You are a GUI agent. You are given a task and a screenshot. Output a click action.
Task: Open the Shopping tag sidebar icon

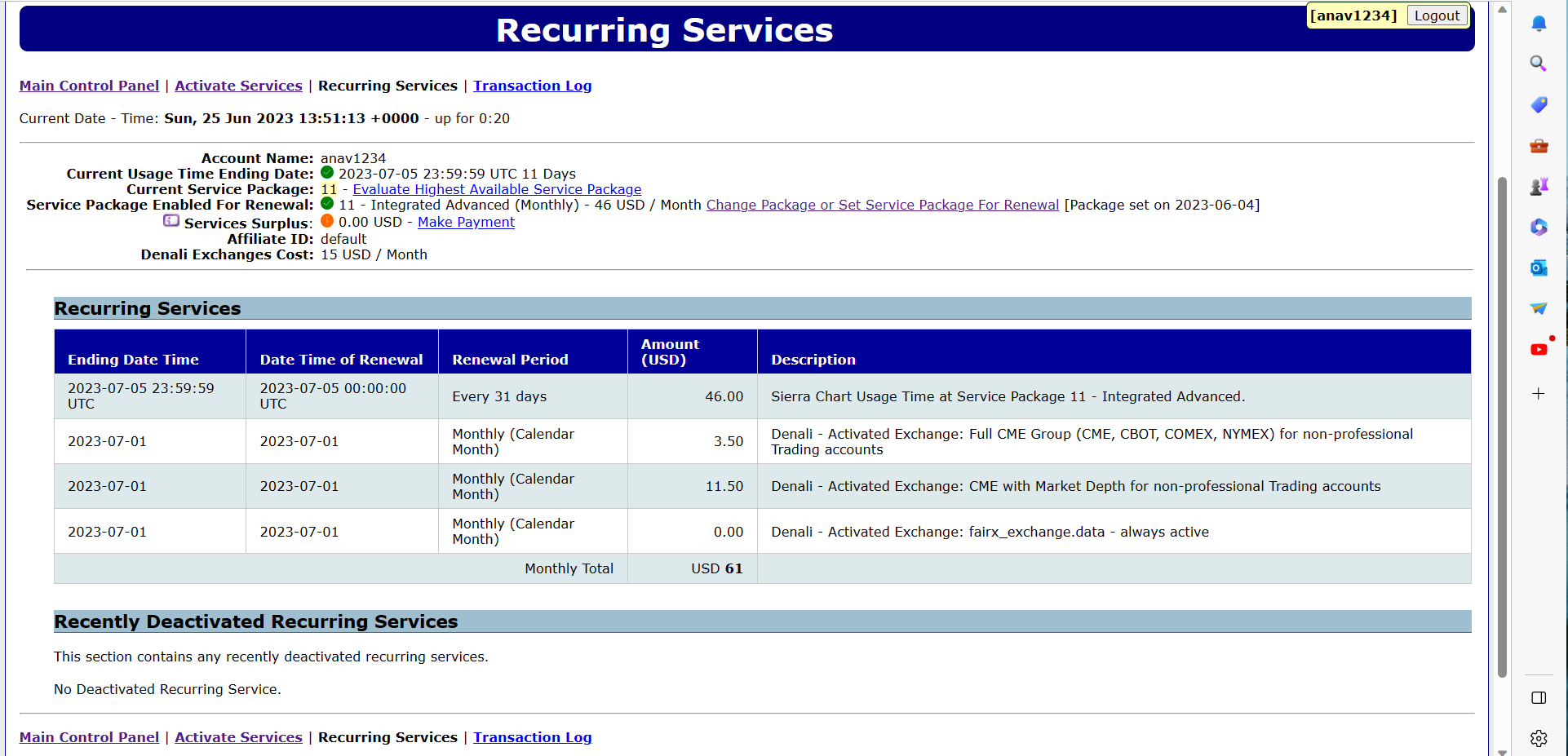click(x=1539, y=104)
